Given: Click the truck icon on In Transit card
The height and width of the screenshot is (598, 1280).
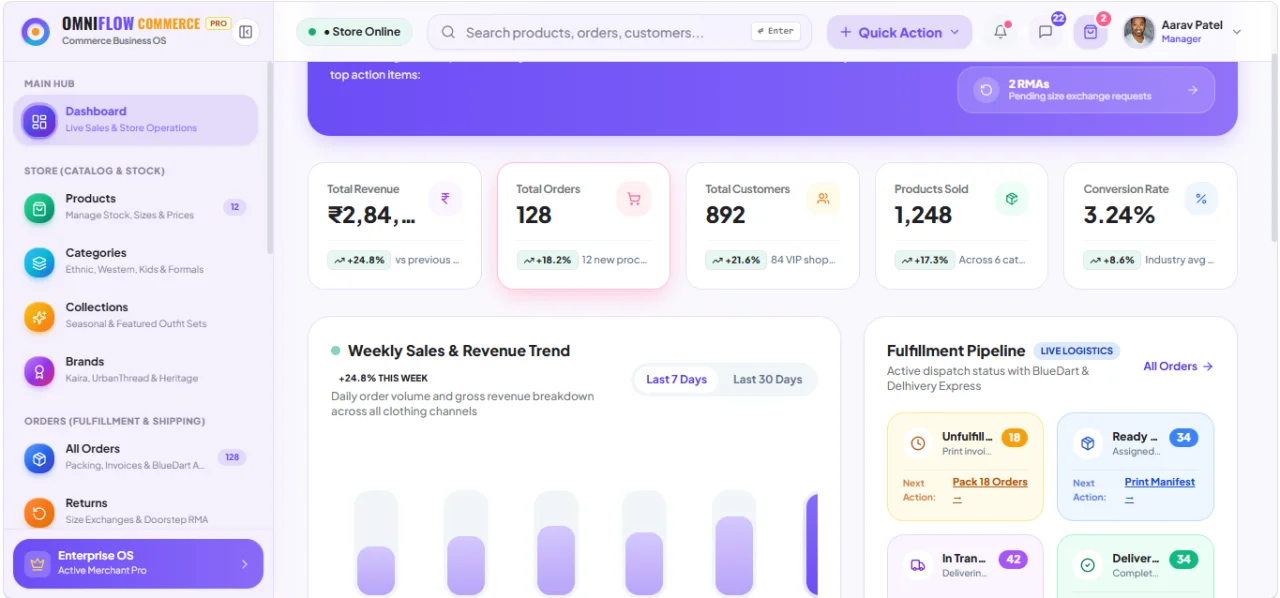Looking at the screenshot, I should [x=917, y=565].
